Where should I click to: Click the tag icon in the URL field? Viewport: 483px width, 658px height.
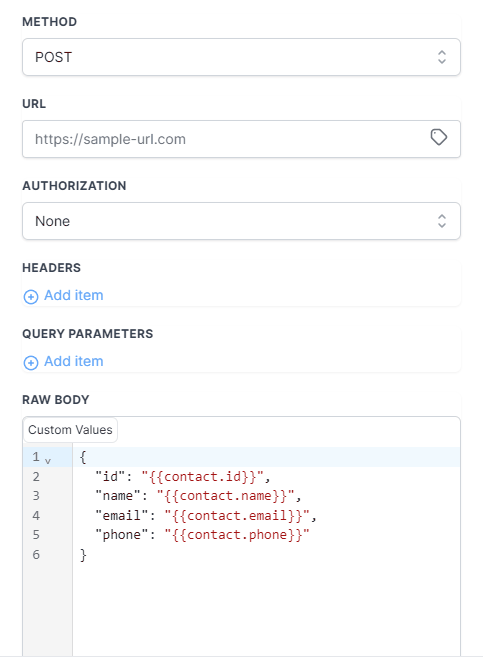[439, 138]
